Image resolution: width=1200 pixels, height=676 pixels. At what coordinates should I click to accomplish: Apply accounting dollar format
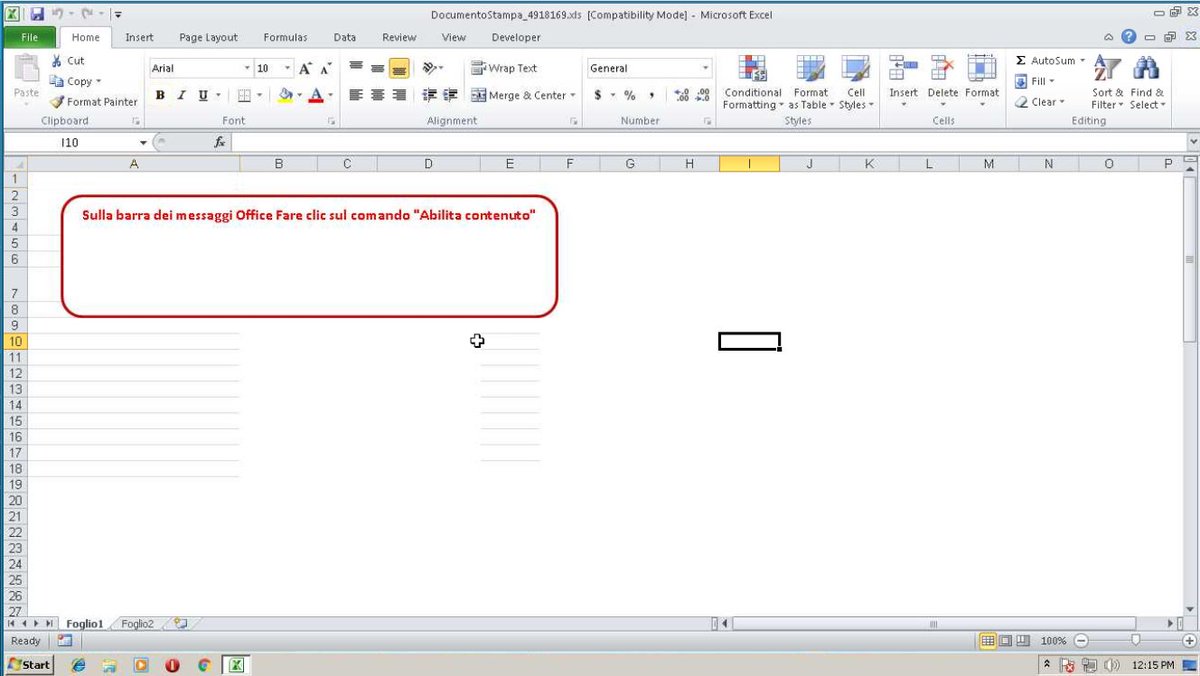click(x=598, y=95)
